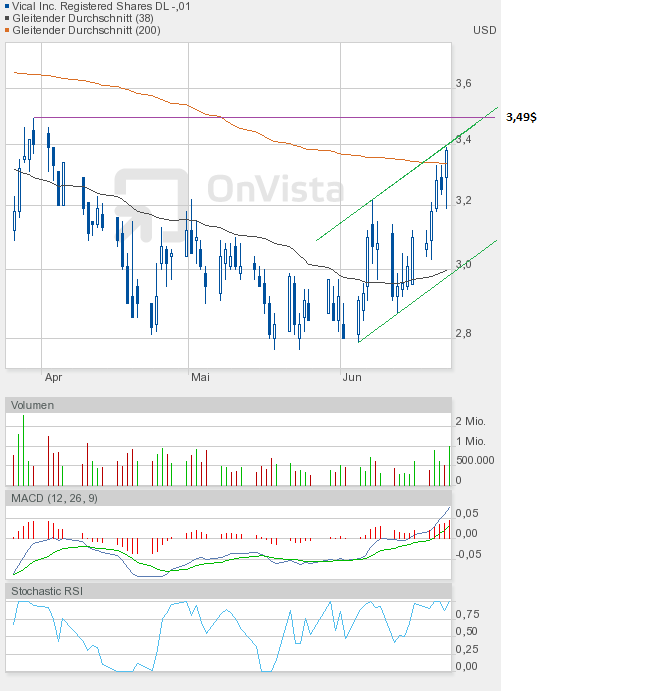659x691 pixels.
Task: Click the 0,25 Stochastic RSI axis value
Action: pyautogui.click(x=467, y=649)
